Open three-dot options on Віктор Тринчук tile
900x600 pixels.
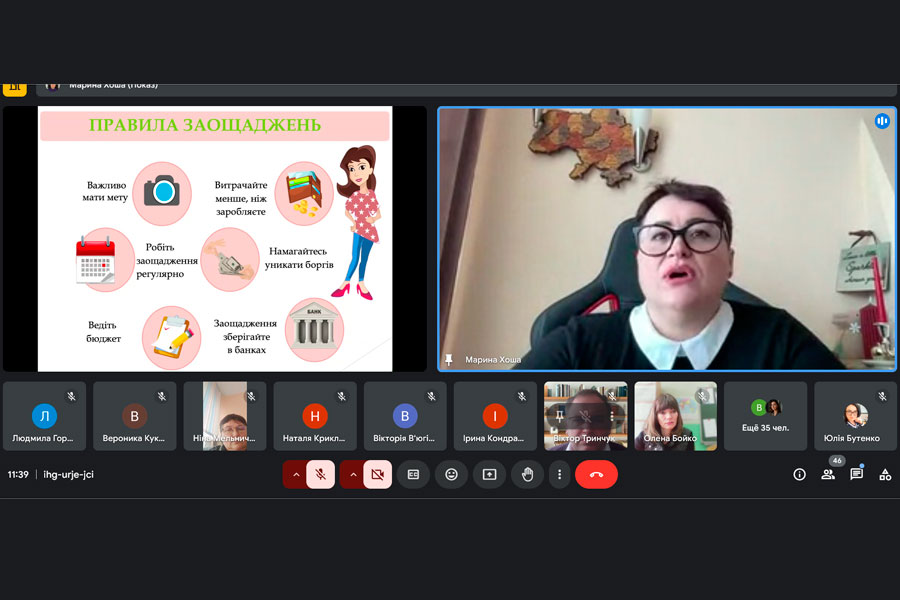click(x=611, y=416)
